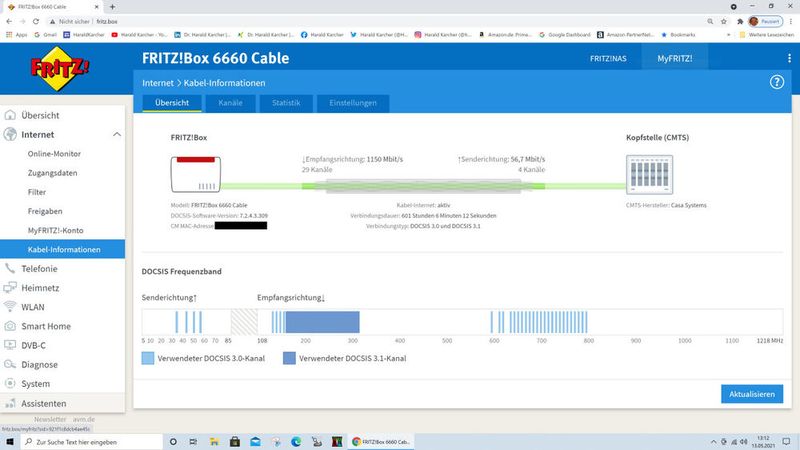Click the System gear icon

(10, 383)
